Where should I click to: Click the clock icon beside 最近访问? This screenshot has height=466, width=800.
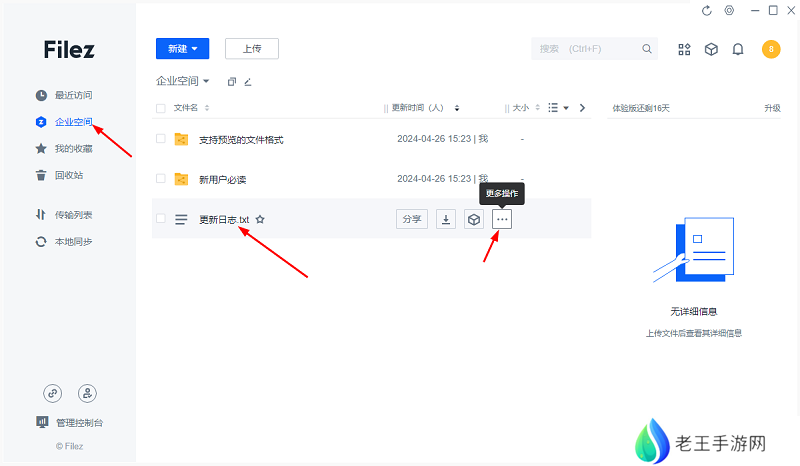(41, 95)
